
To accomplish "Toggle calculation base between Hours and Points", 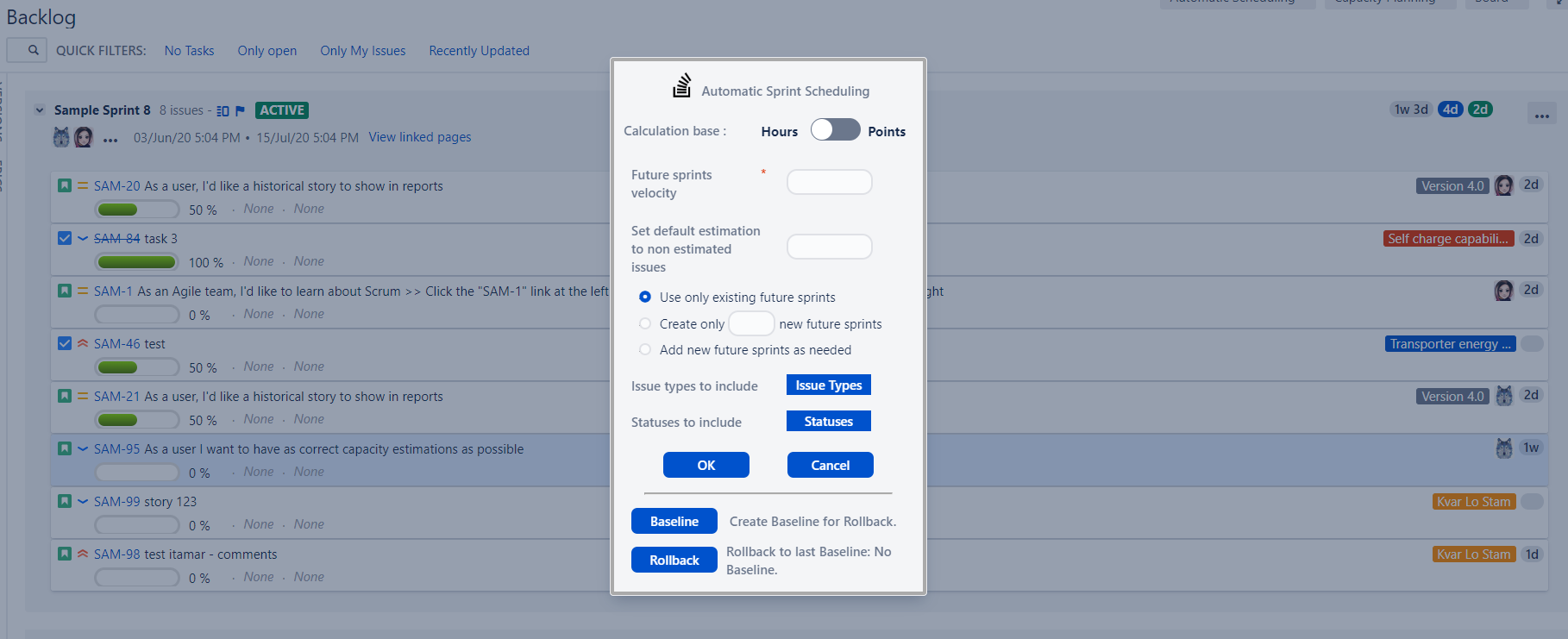I will point(835,129).
